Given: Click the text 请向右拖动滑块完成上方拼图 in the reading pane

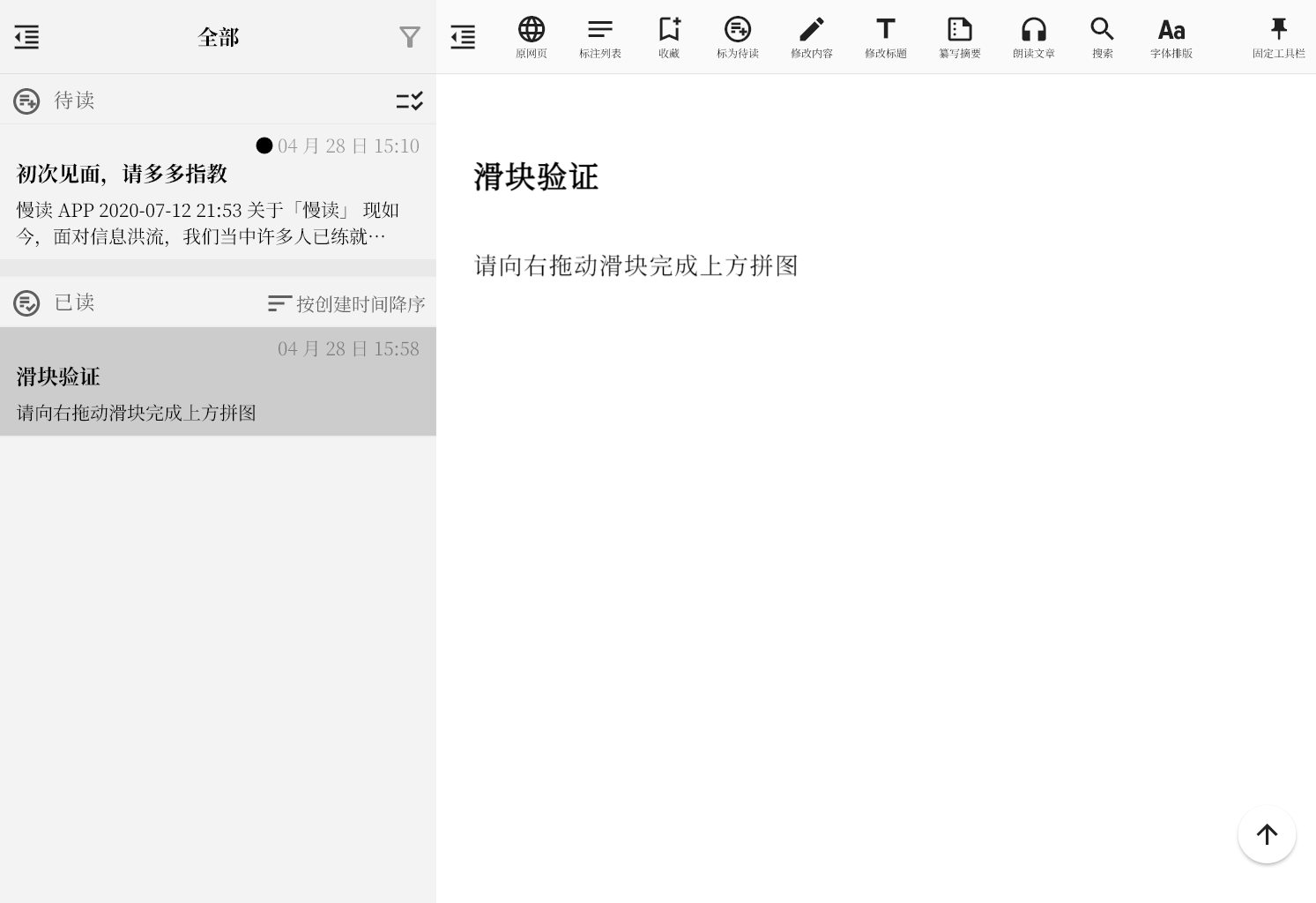Looking at the screenshot, I should 636,265.
